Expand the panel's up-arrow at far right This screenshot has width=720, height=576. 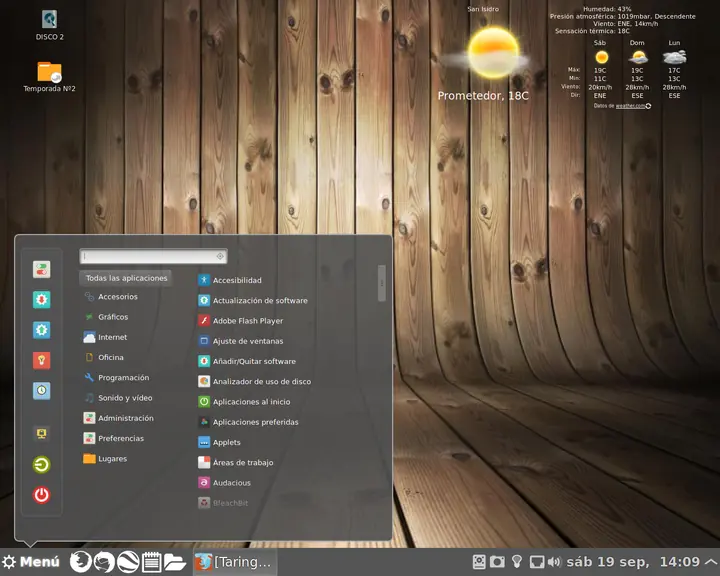(710, 561)
